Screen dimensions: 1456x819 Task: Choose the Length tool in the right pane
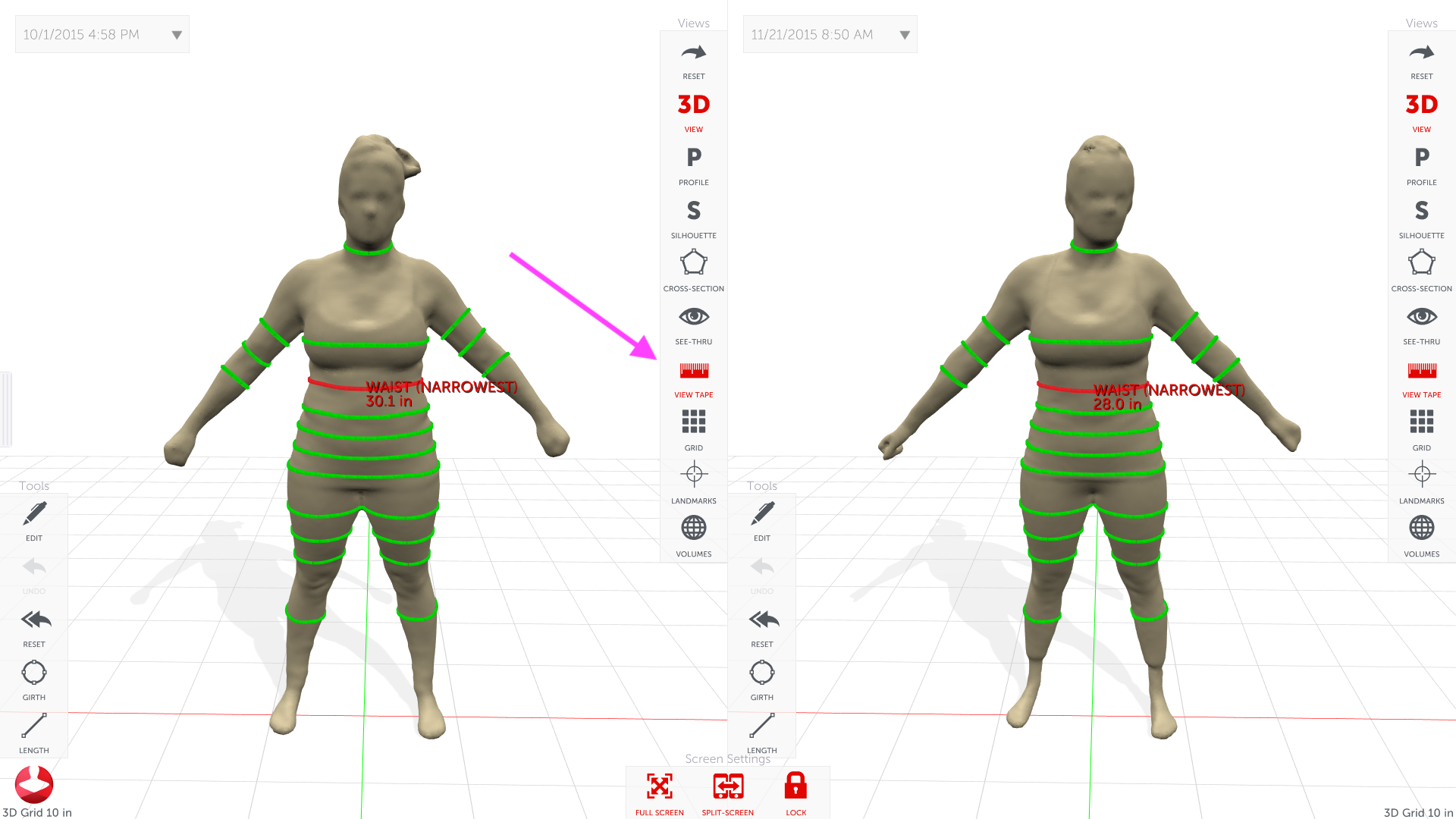[761, 726]
